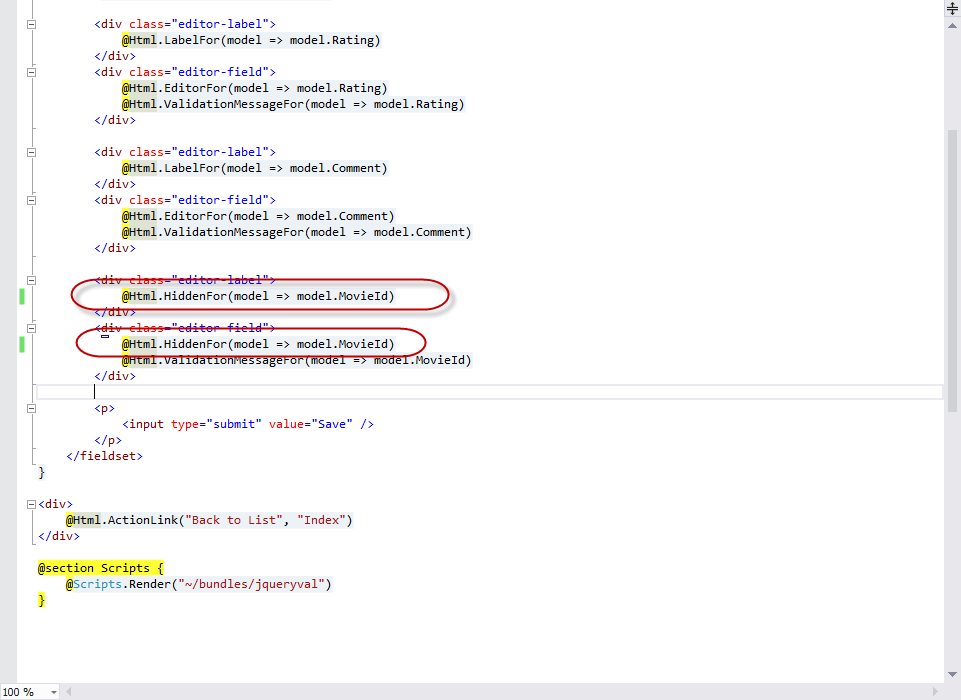961x700 pixels.
Task: Click HiddenFor MovieId under editor-field div
Action: pos(258,344)
